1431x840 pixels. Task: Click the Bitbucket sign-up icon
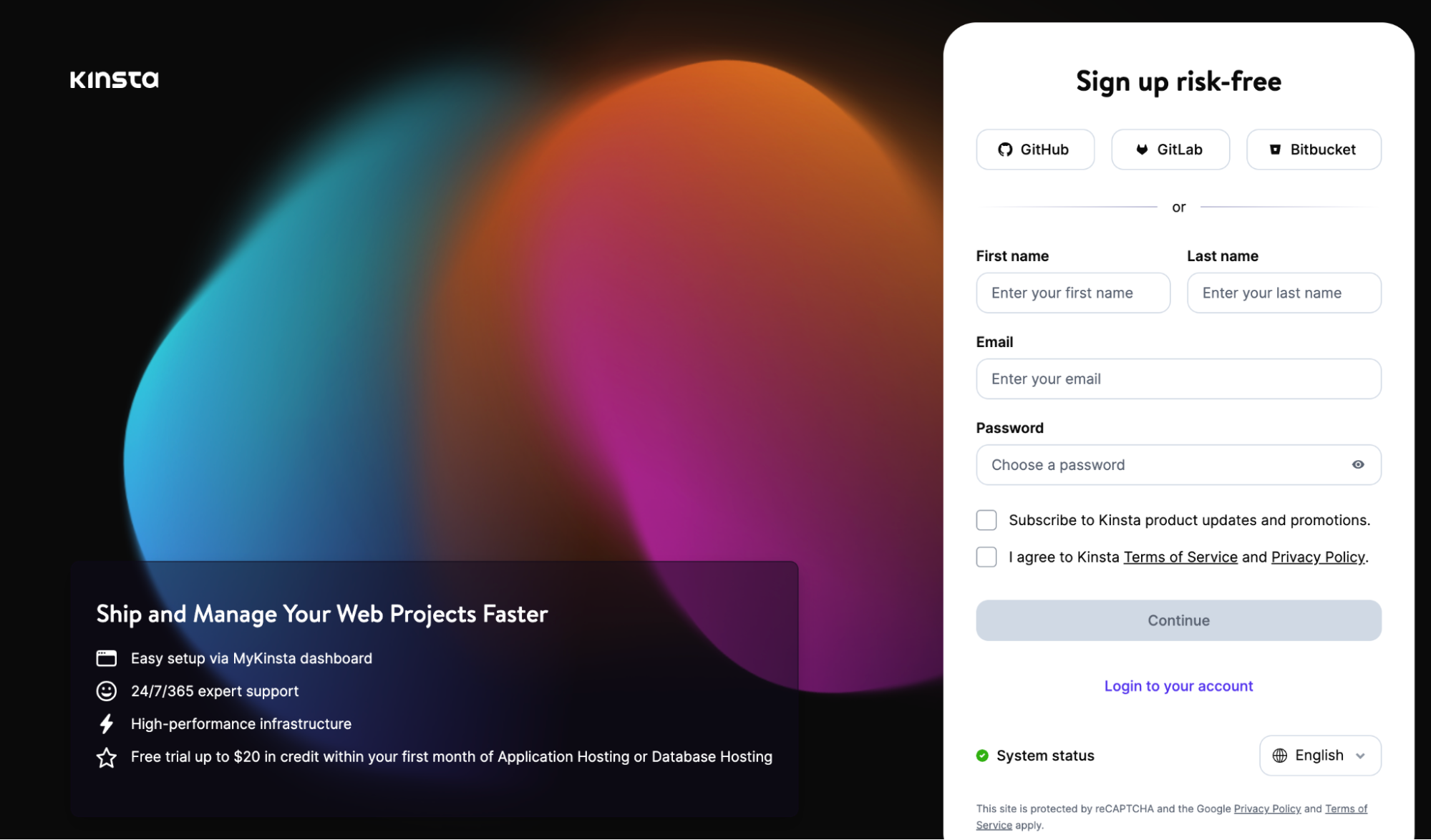(x=1275, y=149)
